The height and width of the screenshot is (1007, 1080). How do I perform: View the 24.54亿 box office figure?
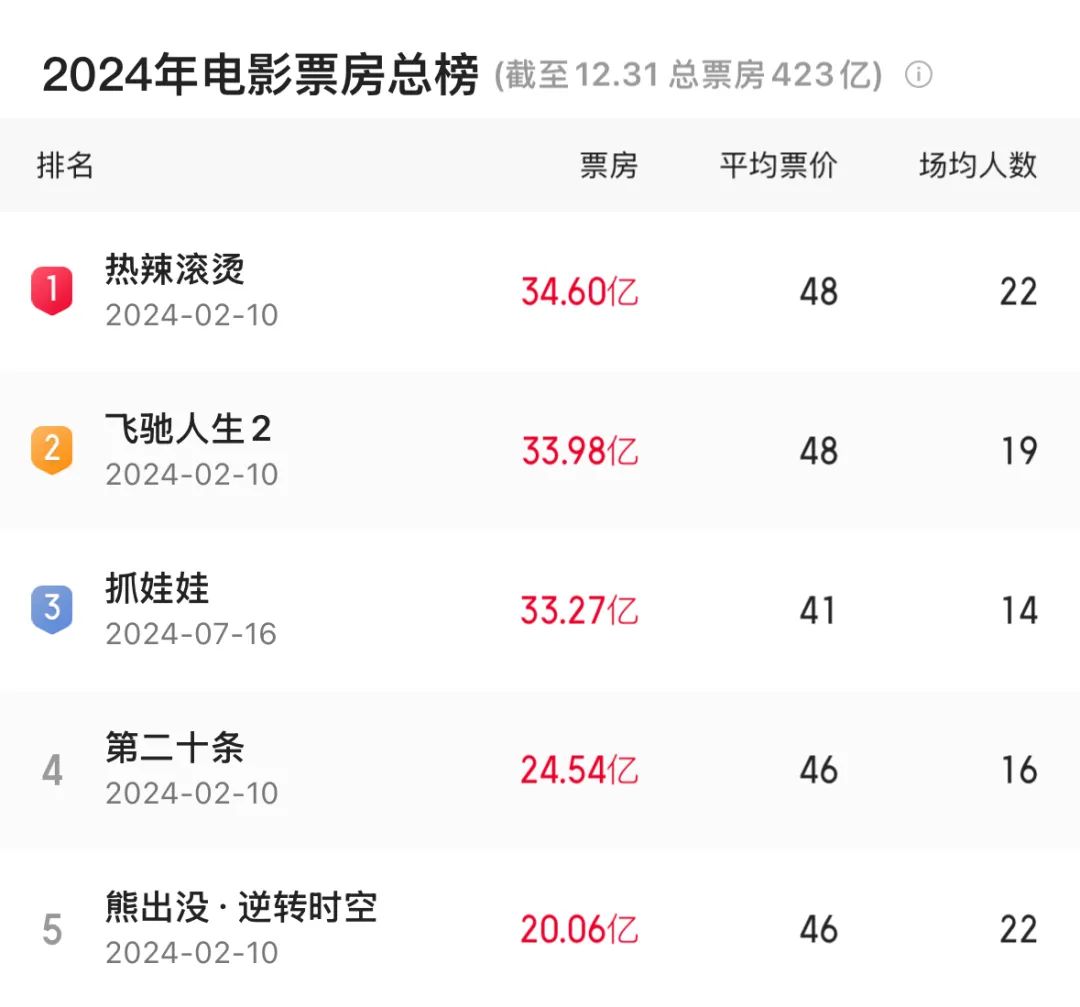pos(579,770)
